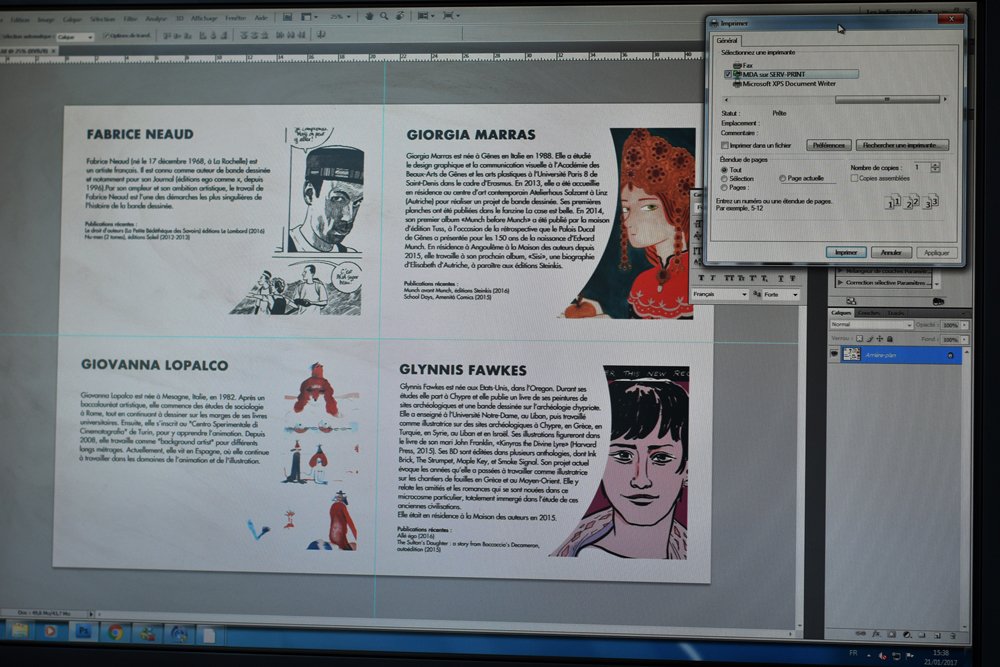This screenshot has width=1000, height=667.
Task: Click the Chrome icon in the taskbar
Action: (x=115, y=632)
